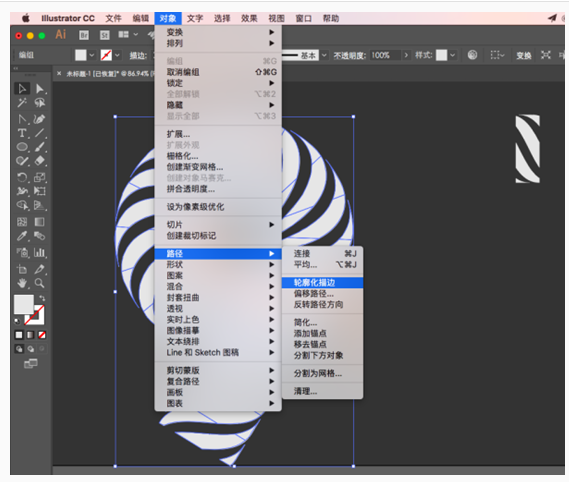This screenshot has height=482, width=569.
Task: Select the Zoom magnifier tool
Action: pos(40,283)
